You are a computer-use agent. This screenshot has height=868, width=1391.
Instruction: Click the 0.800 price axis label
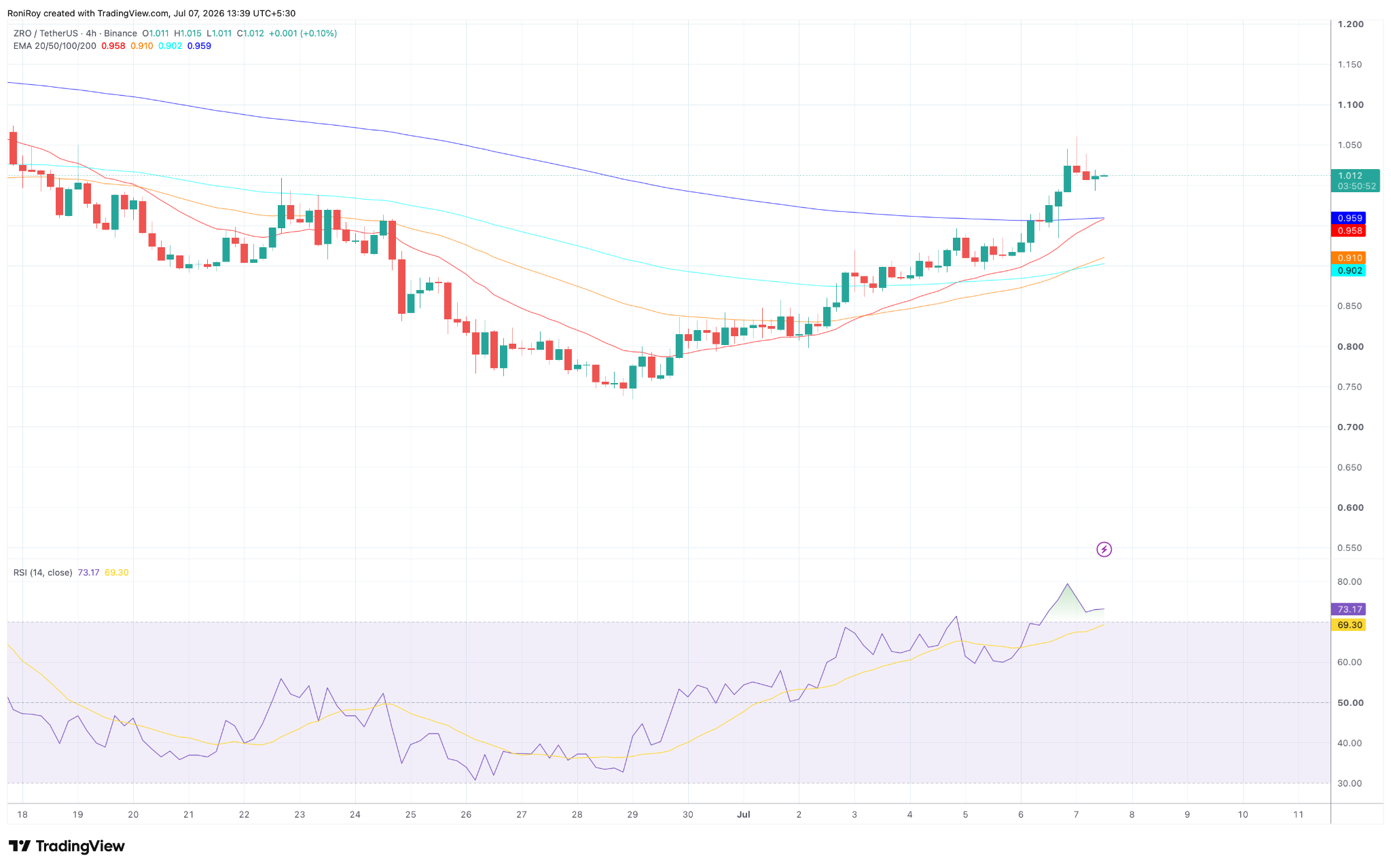tap(1350, 346)
